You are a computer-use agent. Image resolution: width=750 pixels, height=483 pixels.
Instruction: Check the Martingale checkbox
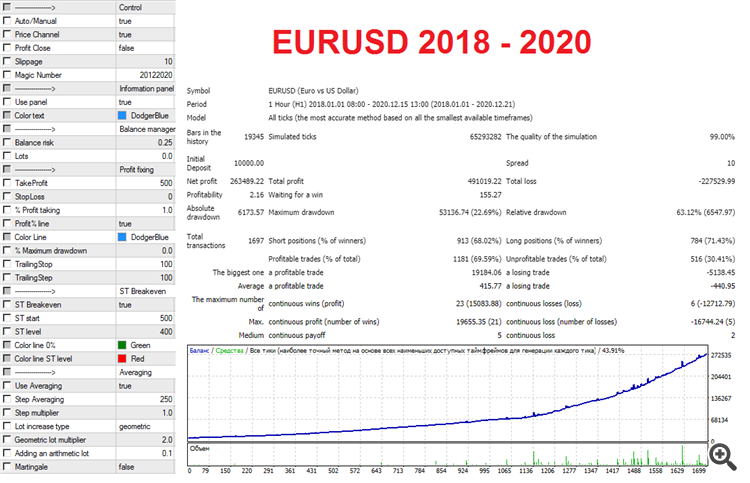[7, 466]
